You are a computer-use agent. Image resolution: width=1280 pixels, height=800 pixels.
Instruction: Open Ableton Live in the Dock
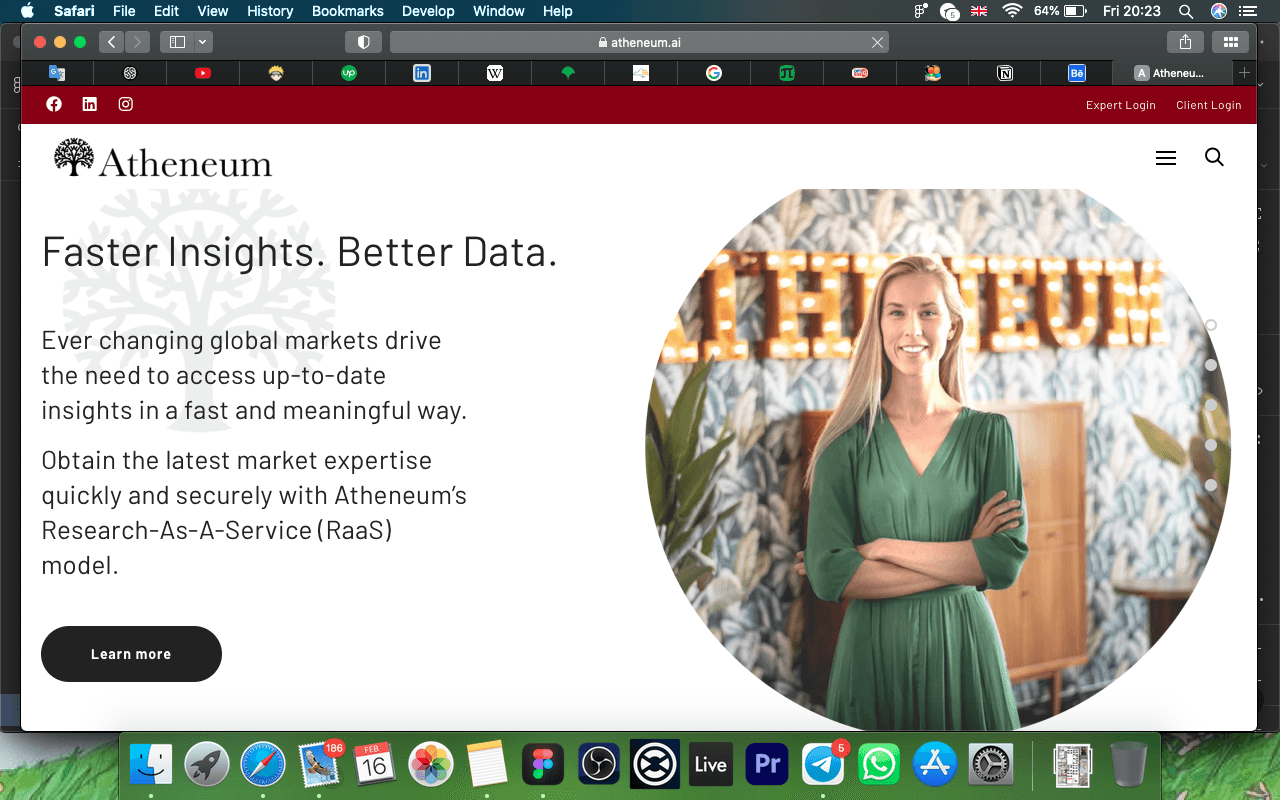pos(710,766)
